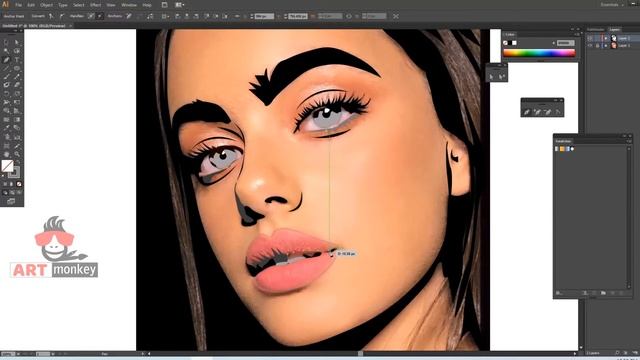The image size is (640, 360).
Task: Select the Magic Wand tool
Action: 6,51
